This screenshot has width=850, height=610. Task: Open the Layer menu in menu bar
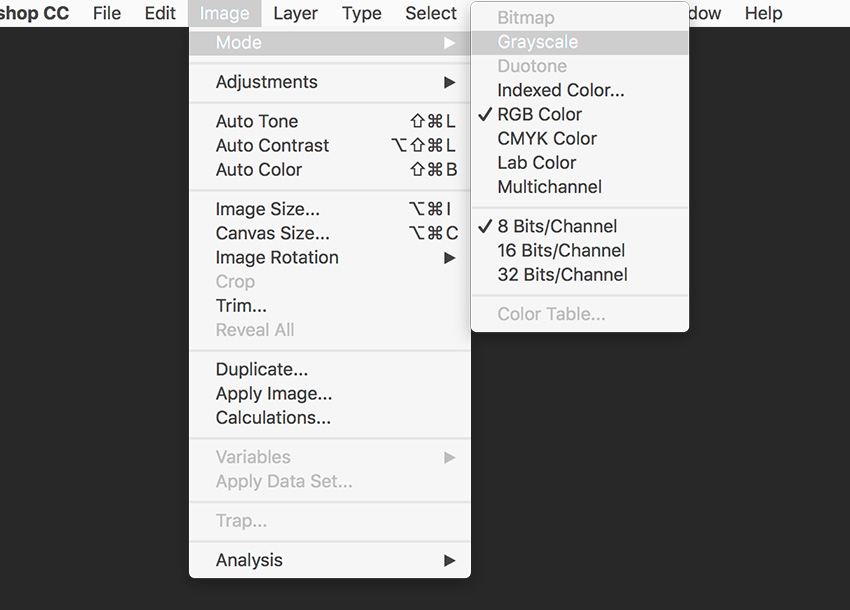click(x=295, y=13)
